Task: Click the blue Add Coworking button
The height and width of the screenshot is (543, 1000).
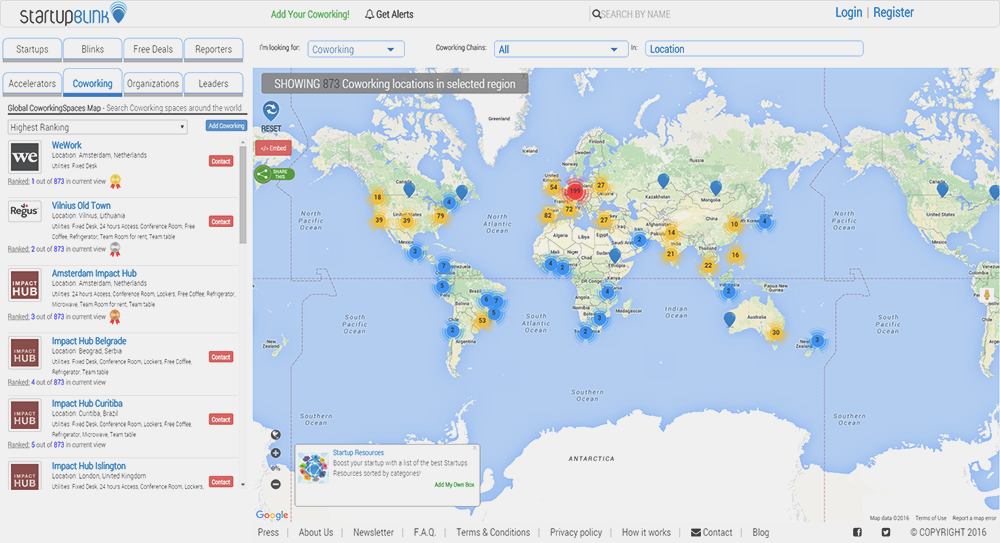Action: coord(226,126)
